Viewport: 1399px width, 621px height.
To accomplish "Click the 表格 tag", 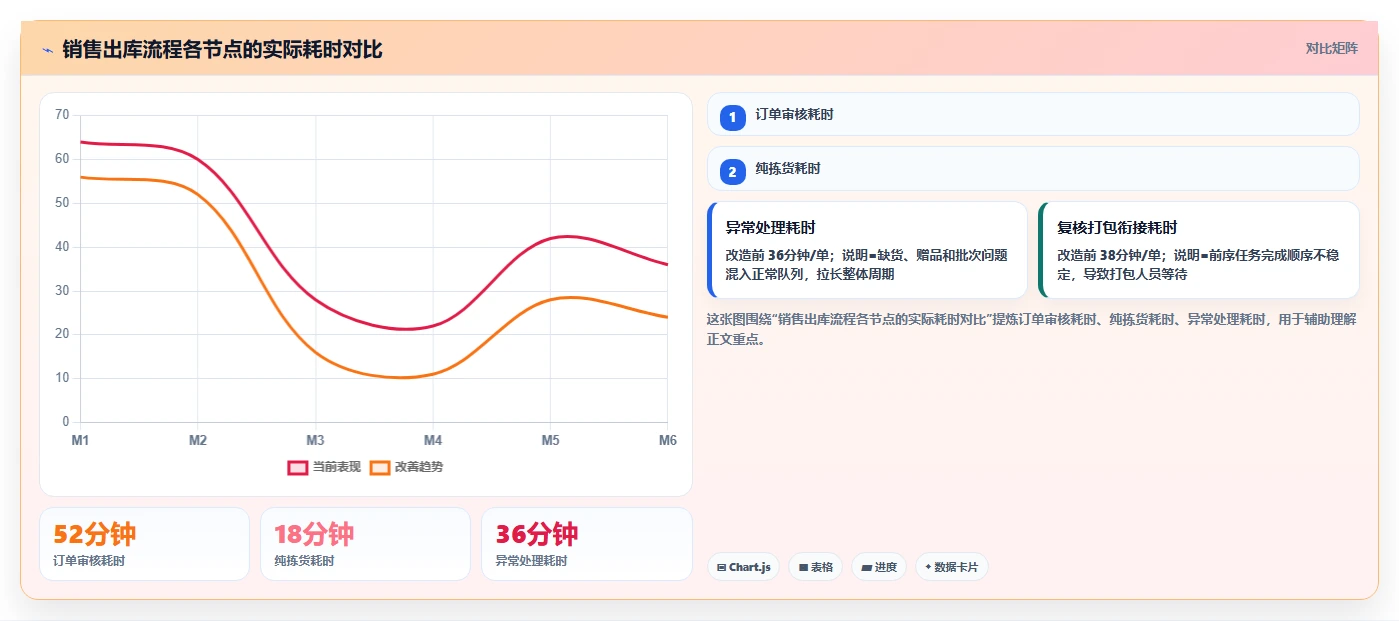I will (815, 567).
